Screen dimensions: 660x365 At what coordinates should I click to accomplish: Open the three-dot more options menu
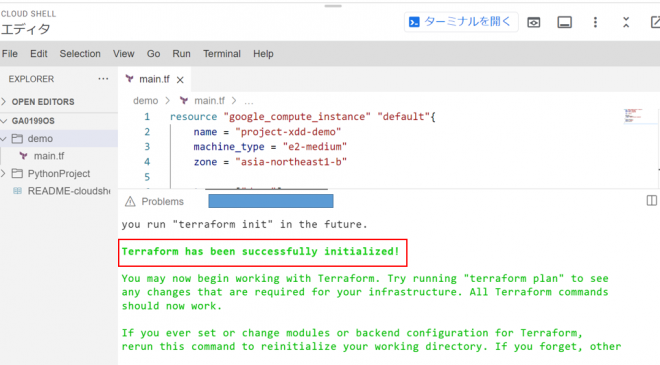pyautogui.click(x=595, y=22)
